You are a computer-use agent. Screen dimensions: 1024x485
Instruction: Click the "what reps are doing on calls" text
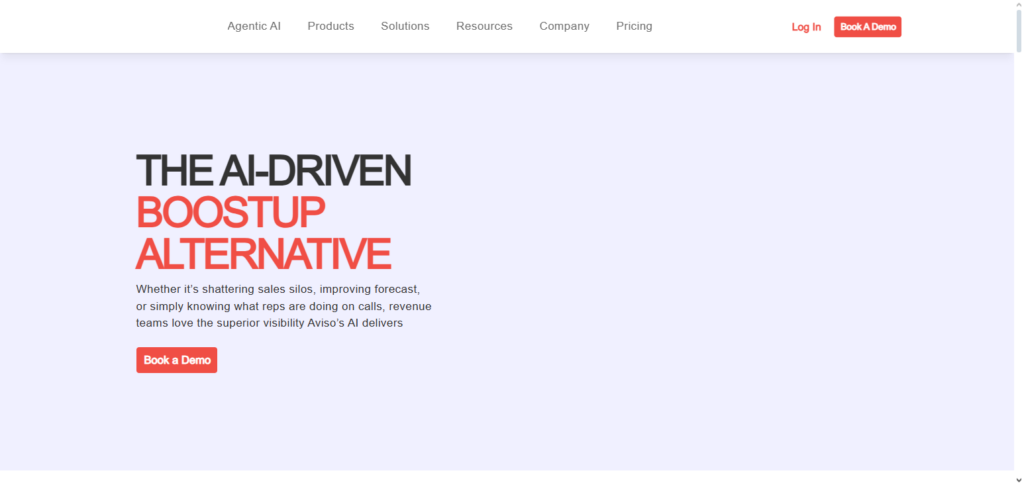coord(297,306)
